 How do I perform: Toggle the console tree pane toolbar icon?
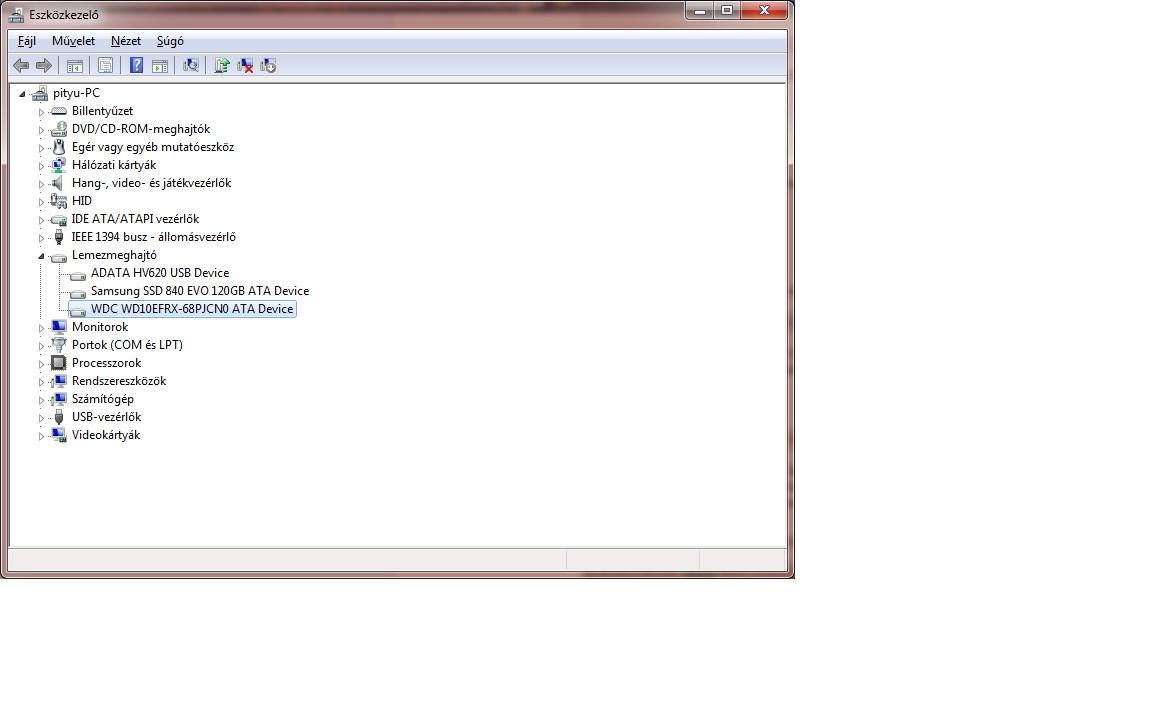coord(75,66)
